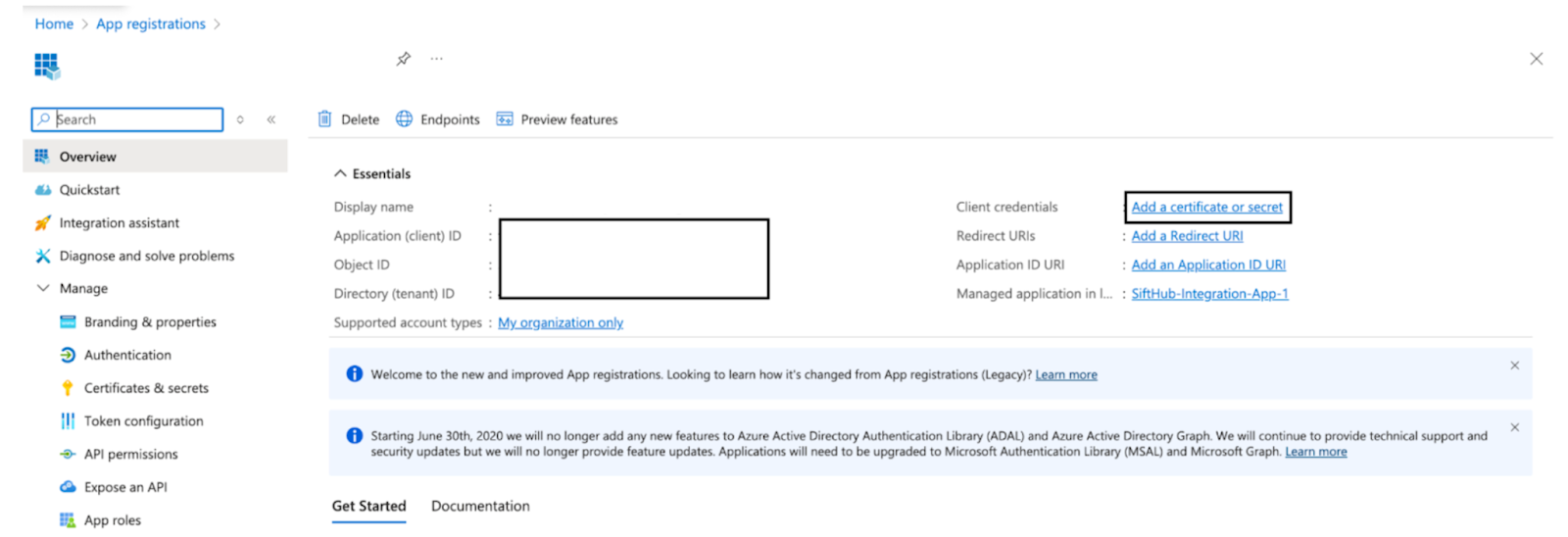Collapse the sidebar with double chevron
Screen dimensions: 1568x537
pos(271,120)
